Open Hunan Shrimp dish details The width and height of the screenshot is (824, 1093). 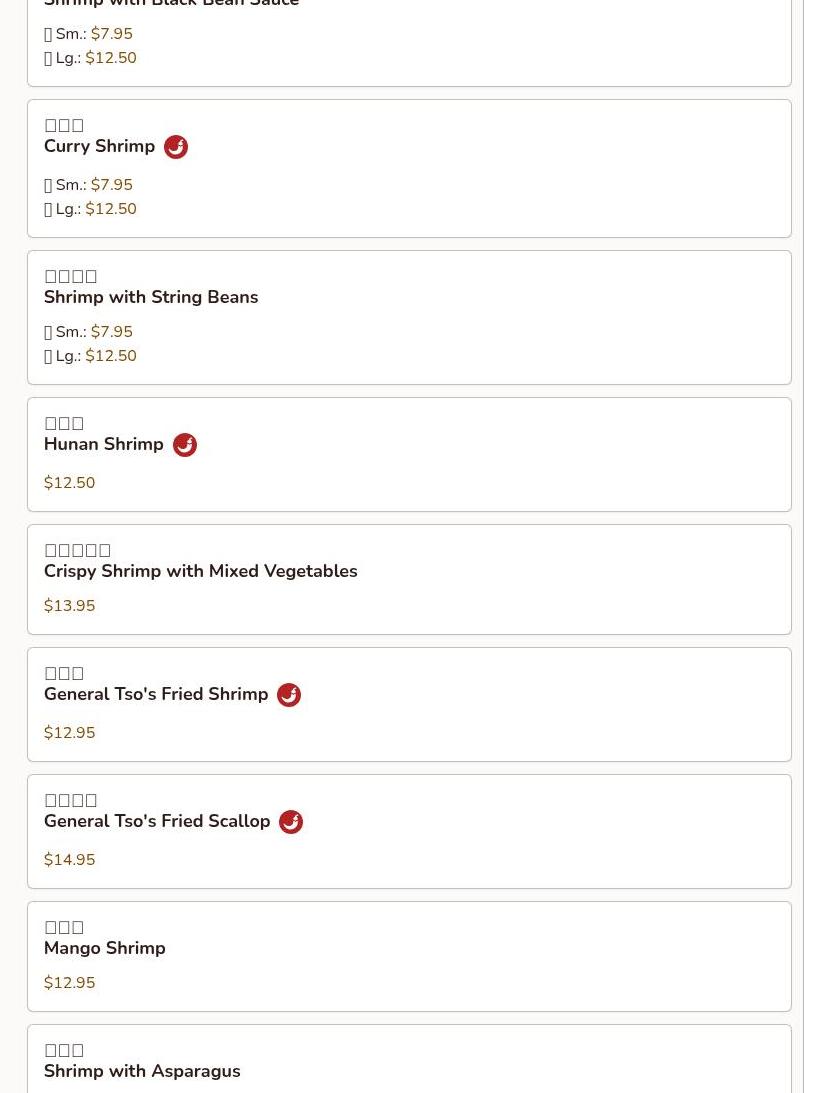click(x=103, y=444)
